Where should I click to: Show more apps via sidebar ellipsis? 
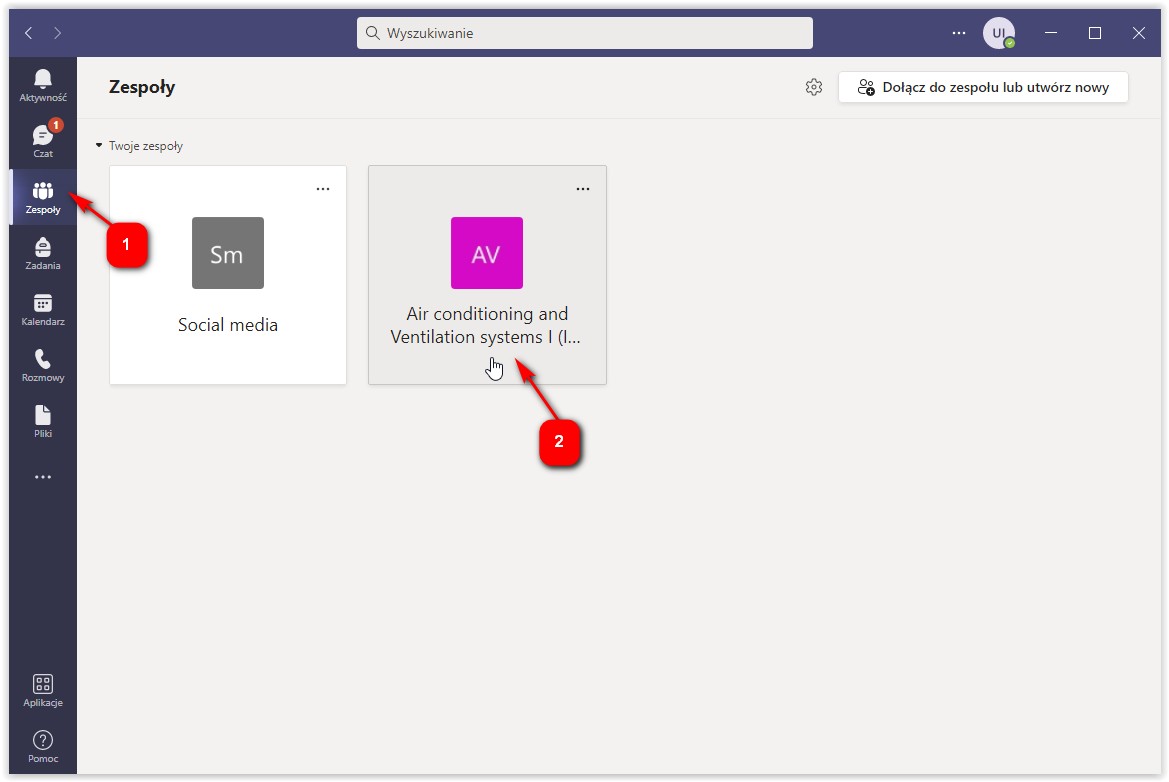(x=42, y=476)
